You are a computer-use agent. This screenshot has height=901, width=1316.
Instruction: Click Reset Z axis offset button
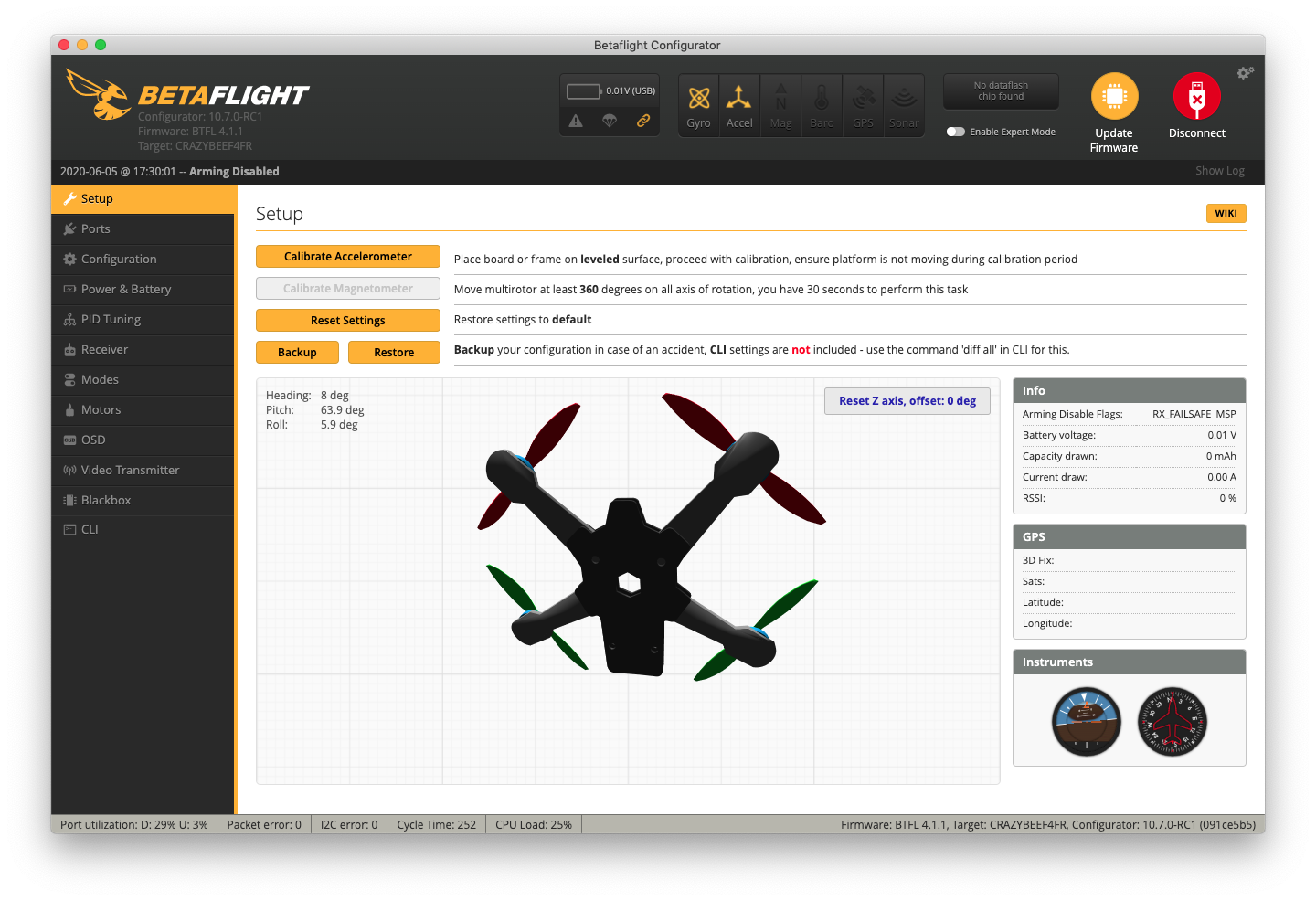point(907,401)
